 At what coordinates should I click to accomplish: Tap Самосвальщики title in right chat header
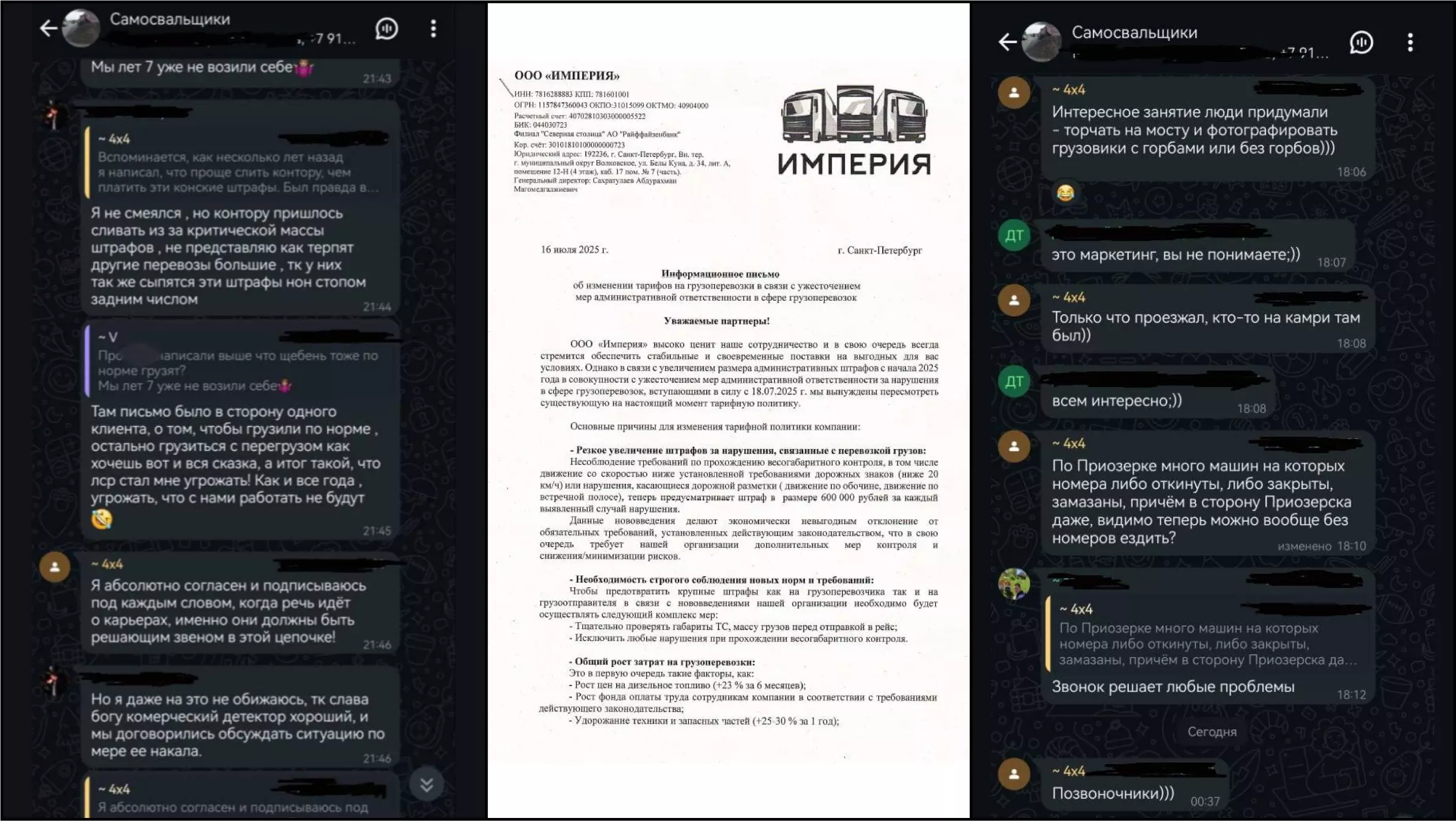(x=1134, y=33)
